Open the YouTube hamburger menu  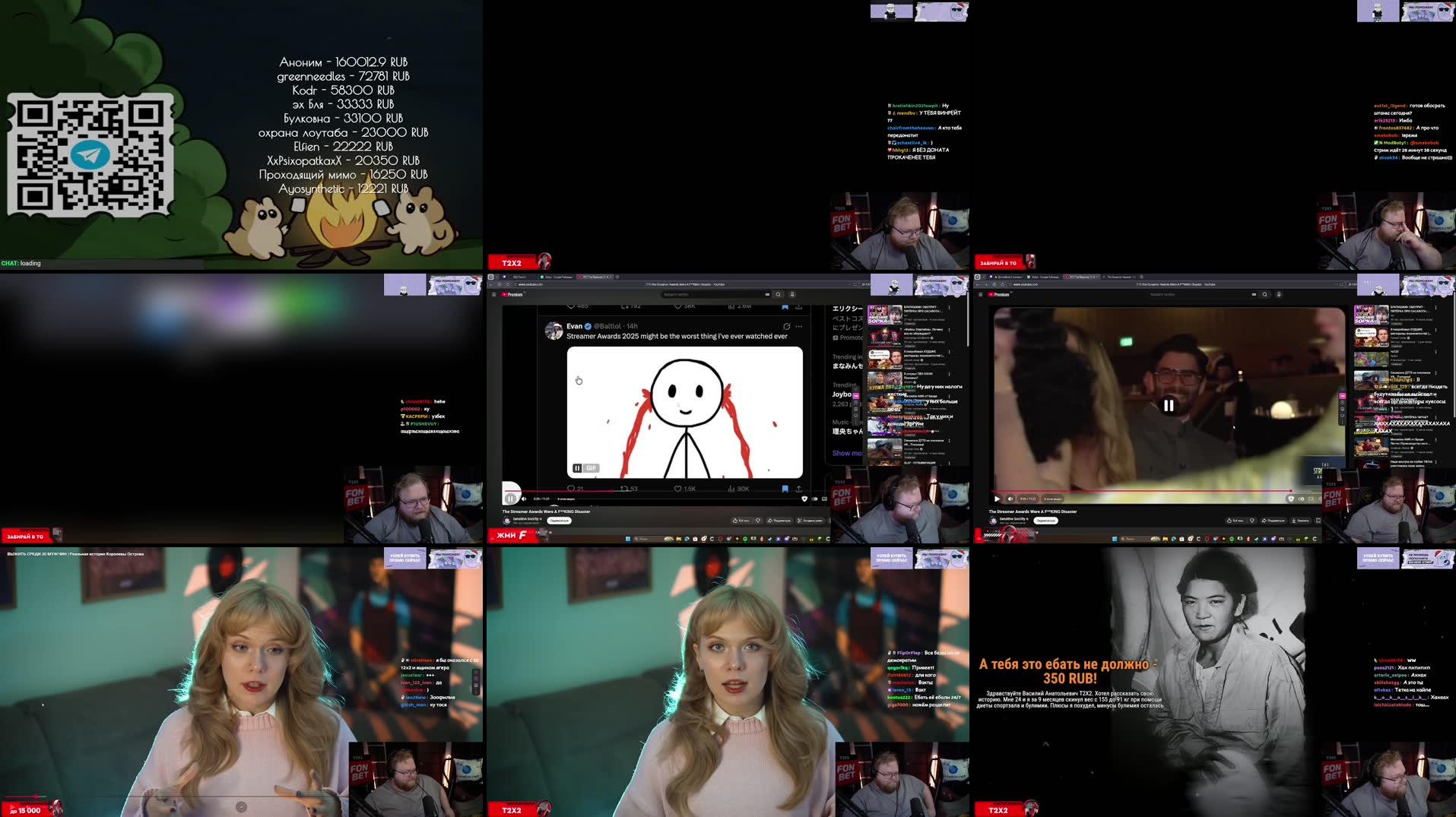click(x=495, y=294)
